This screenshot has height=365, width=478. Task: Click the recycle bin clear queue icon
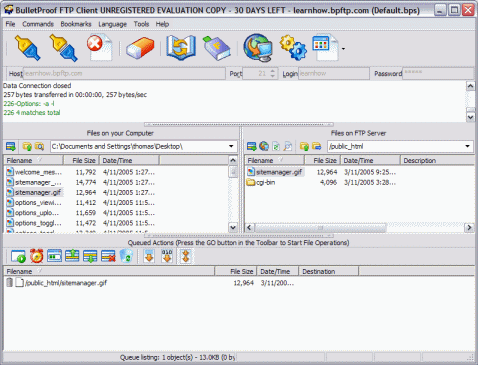[x=126, y=256]
